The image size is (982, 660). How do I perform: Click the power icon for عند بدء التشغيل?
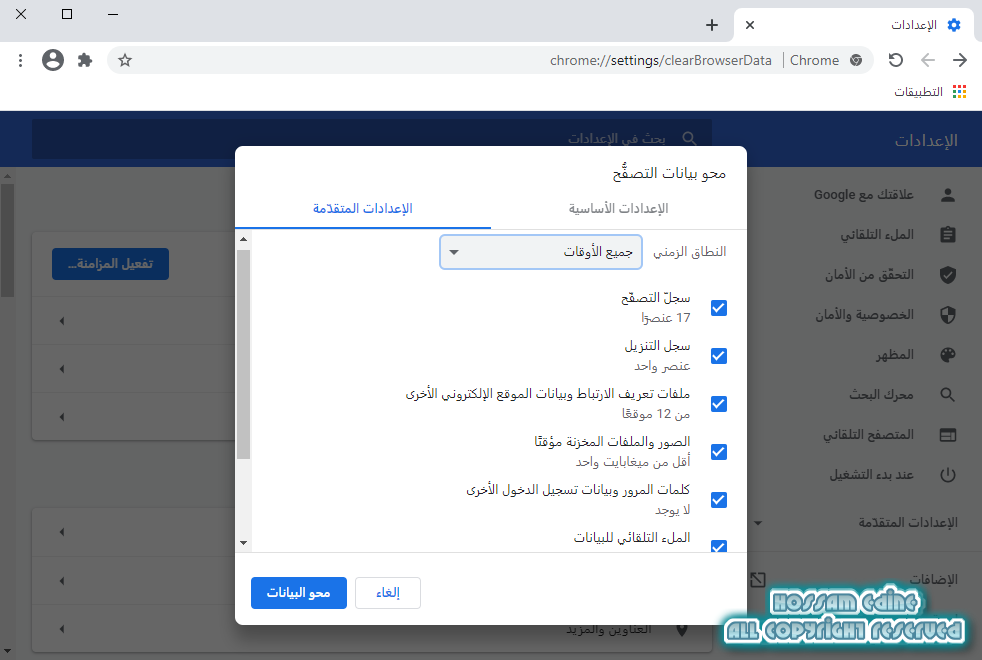point(948,475)
